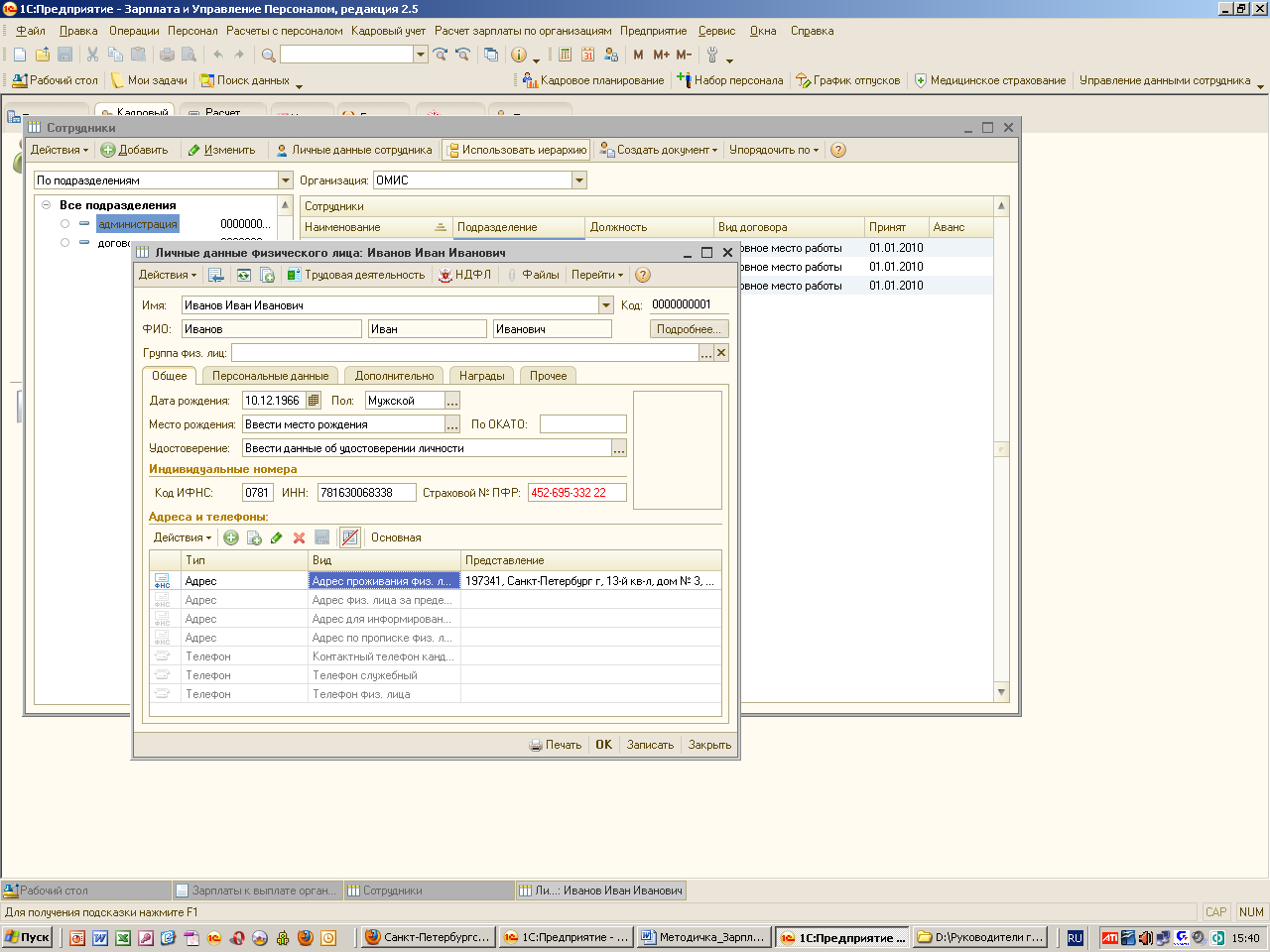The height and width of the screenshot is (952, 1270).
Task: Open Имя field dropdown arrow
Action: pyautogui.click(x=606, y=305)
